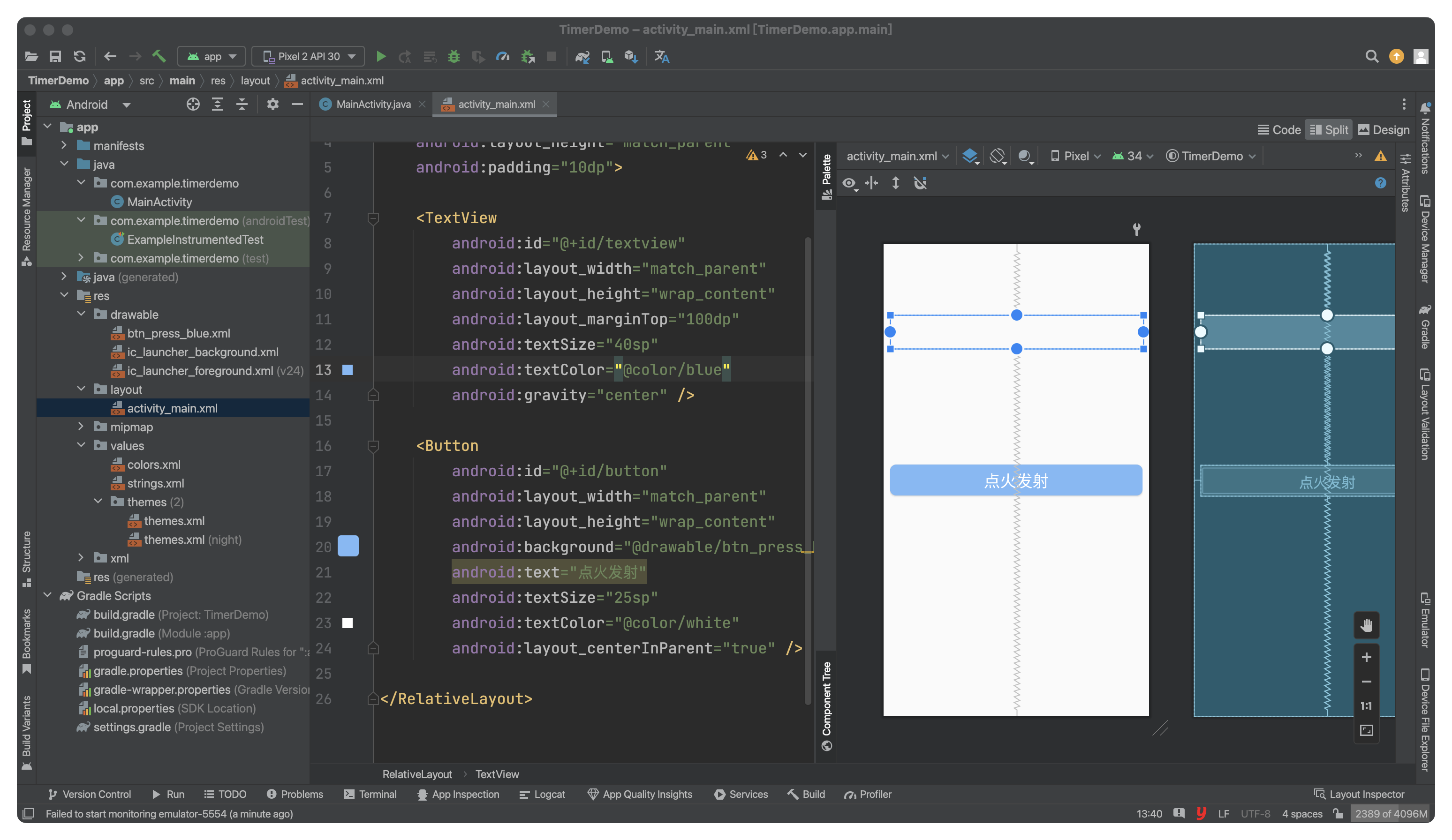This screenshot has width=1452, height=840.
Task: Collapse the Gradle Scripts node
Action: click(x=48, y=595)
